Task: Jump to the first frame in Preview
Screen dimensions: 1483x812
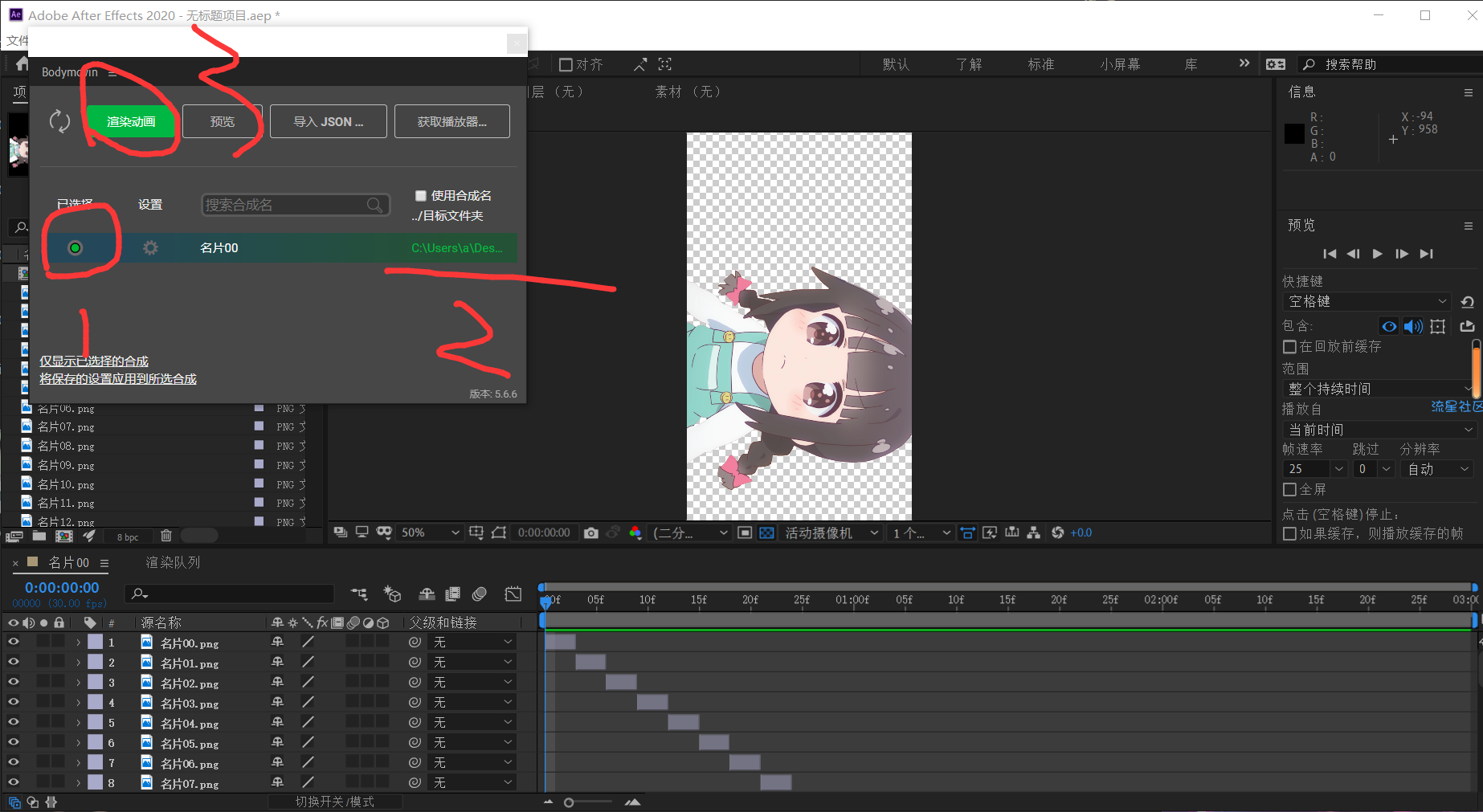Action: (x=1330, y=254)
